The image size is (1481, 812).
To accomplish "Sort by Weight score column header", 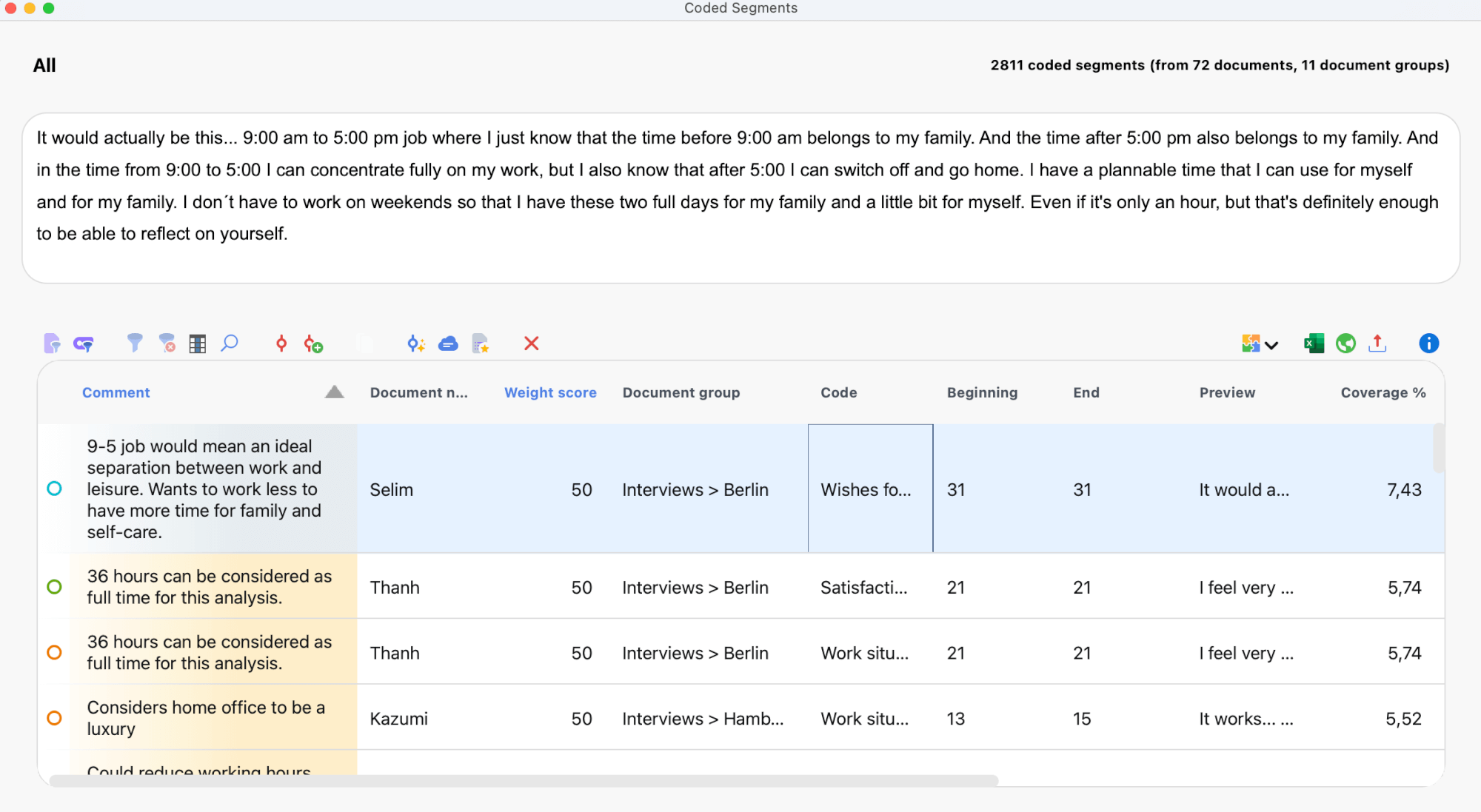I will (x=550, y=392).
